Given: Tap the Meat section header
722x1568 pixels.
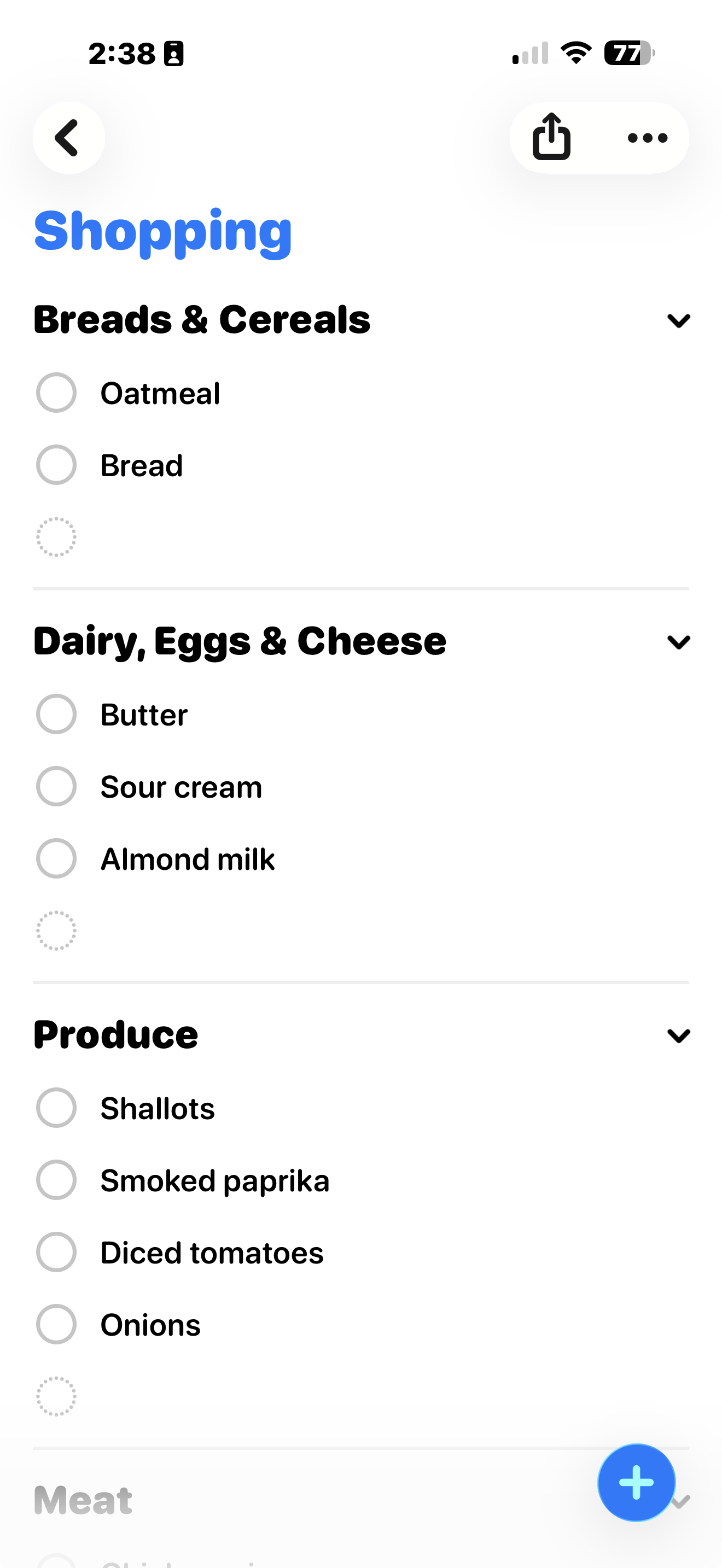Looking at the screenshot, I should point(83,1500).
